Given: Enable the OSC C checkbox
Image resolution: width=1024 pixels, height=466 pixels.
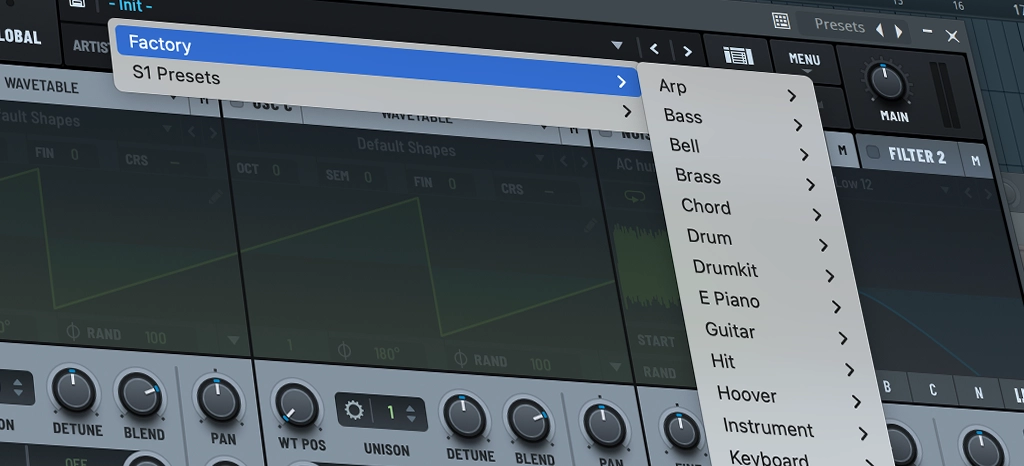Looking at the screenshot, I should (236, 102).
